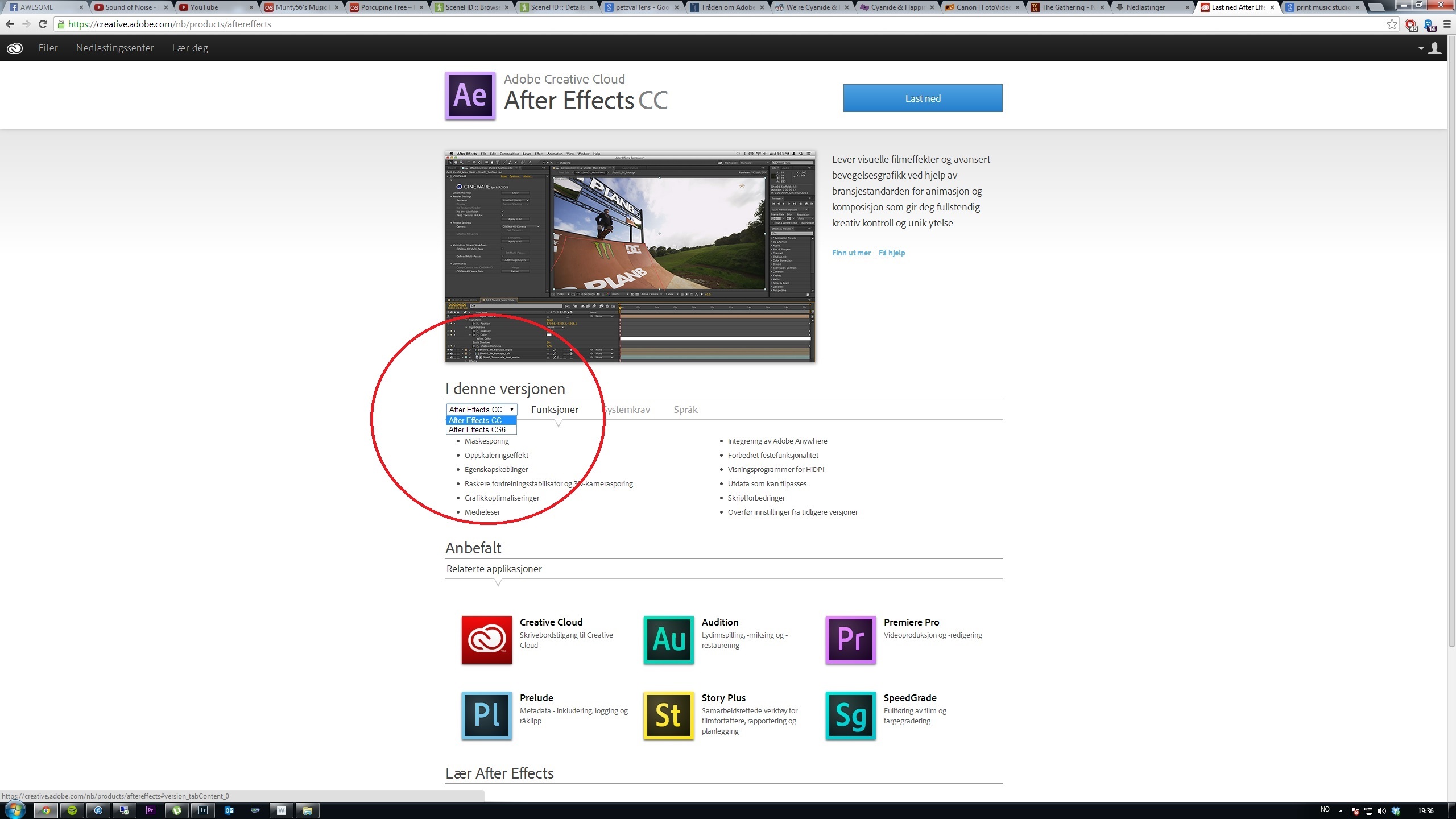Open uTorrent from the taskbar
Screen dimensions: 1456x819
177,810
